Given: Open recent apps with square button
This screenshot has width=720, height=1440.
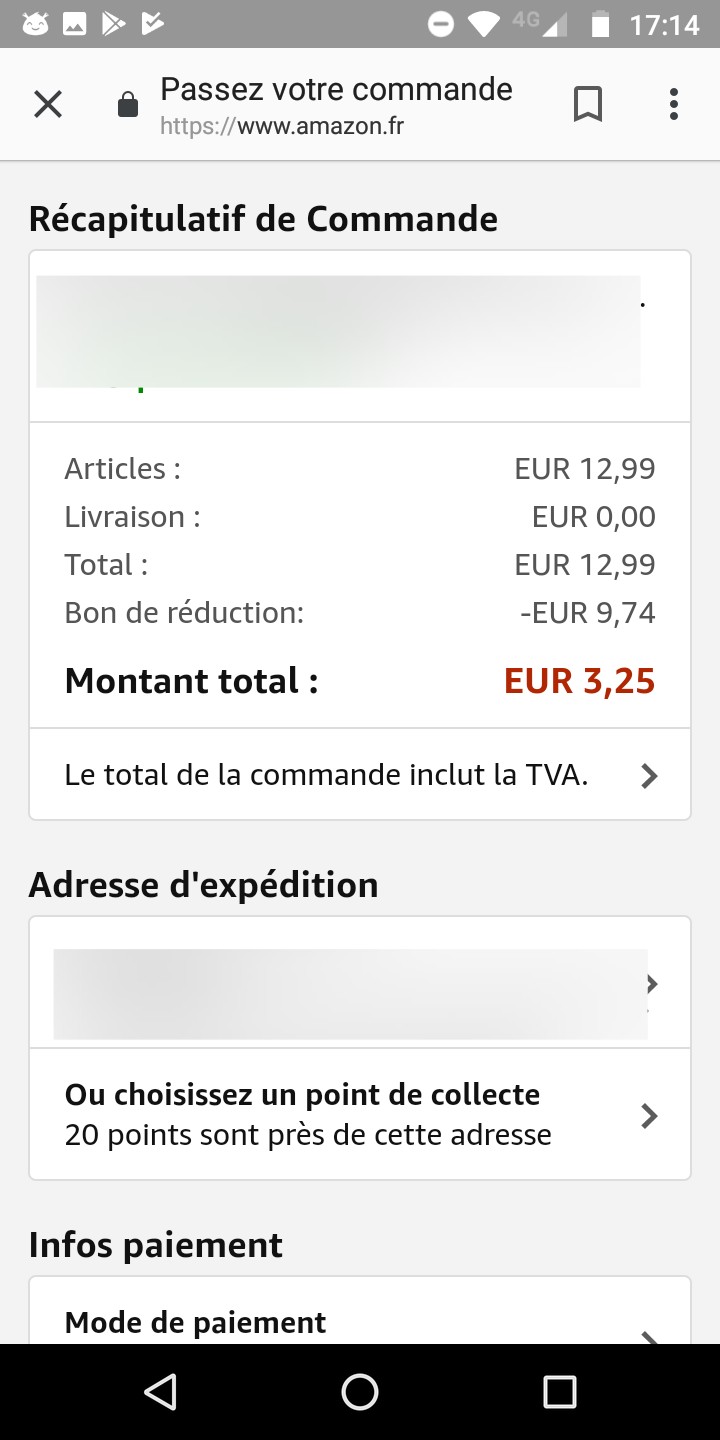Looking at the screenshot, I should point(559,1391).
